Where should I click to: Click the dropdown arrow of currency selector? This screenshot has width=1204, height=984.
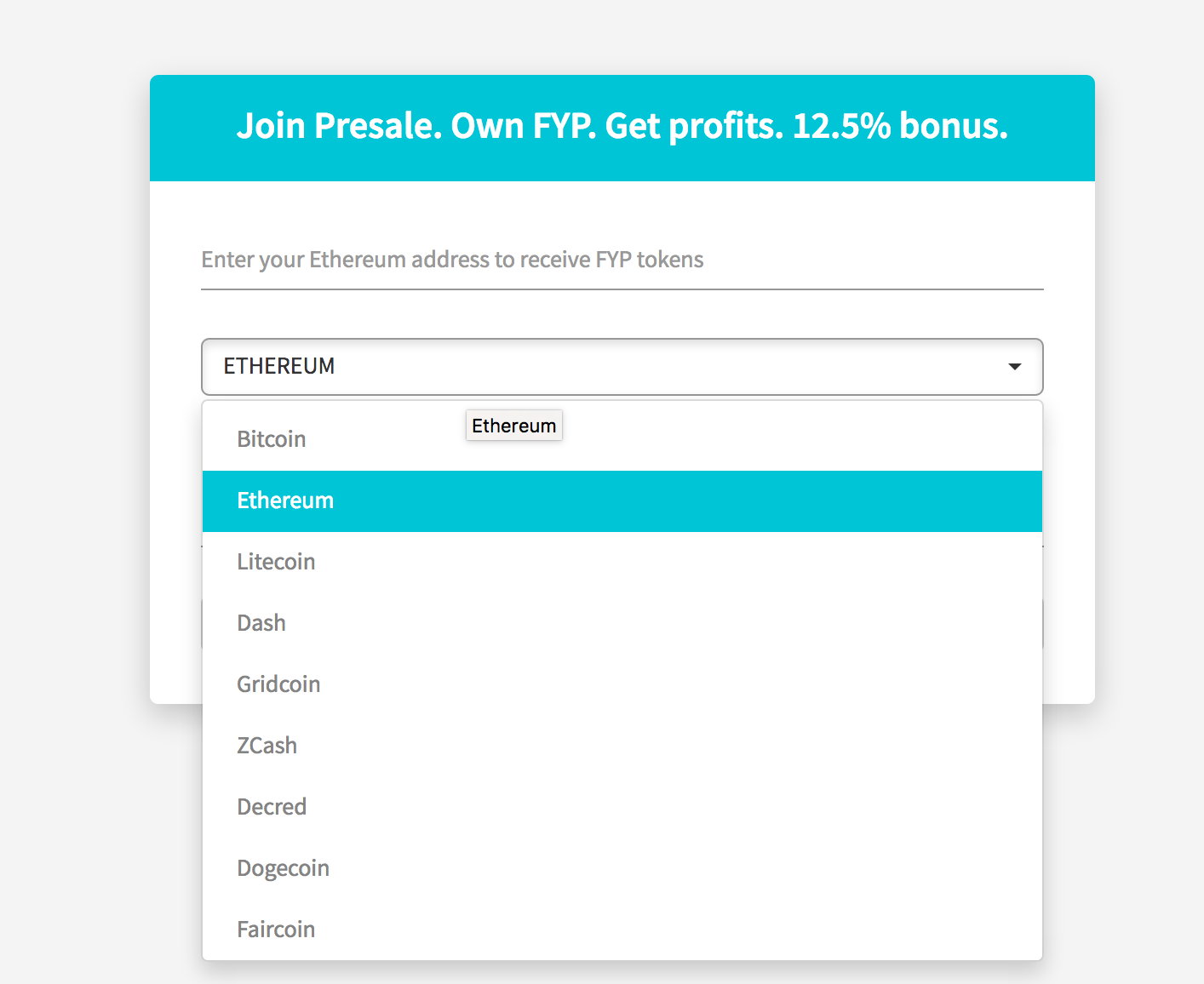click(x=1014, y=367)
